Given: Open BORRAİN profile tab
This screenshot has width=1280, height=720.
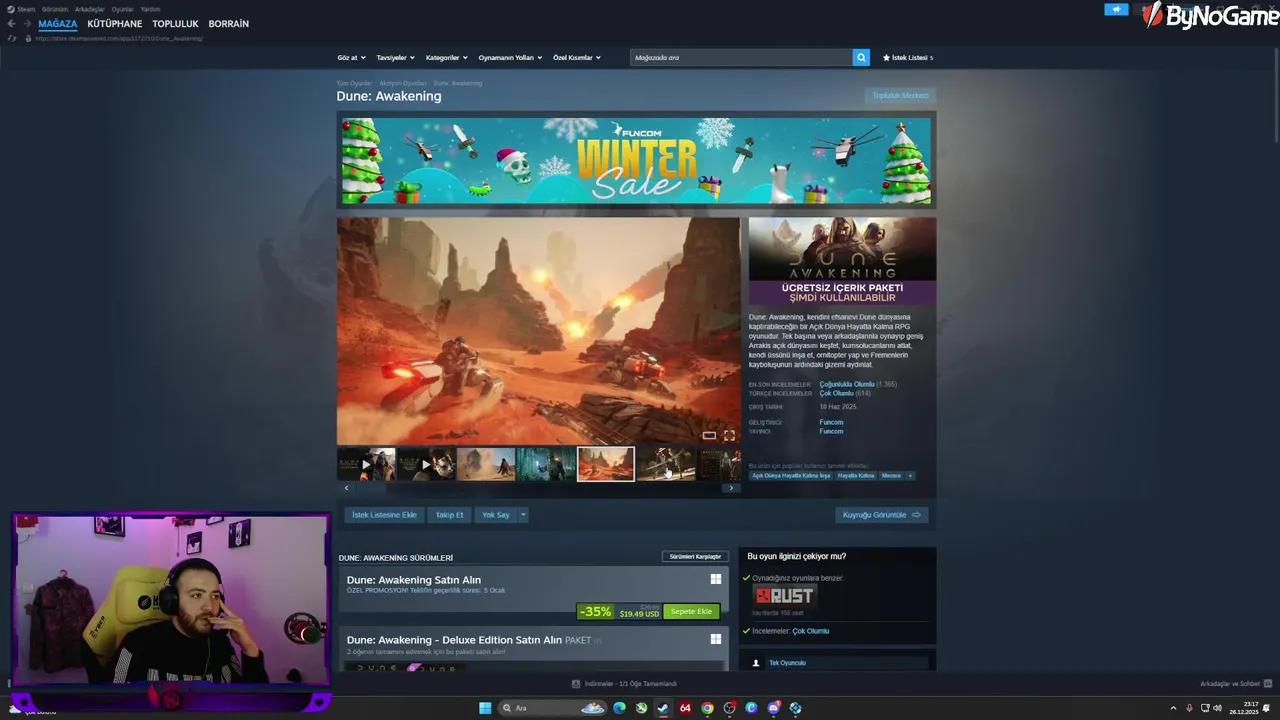Looking at the screenshot, I should [229, 24].
